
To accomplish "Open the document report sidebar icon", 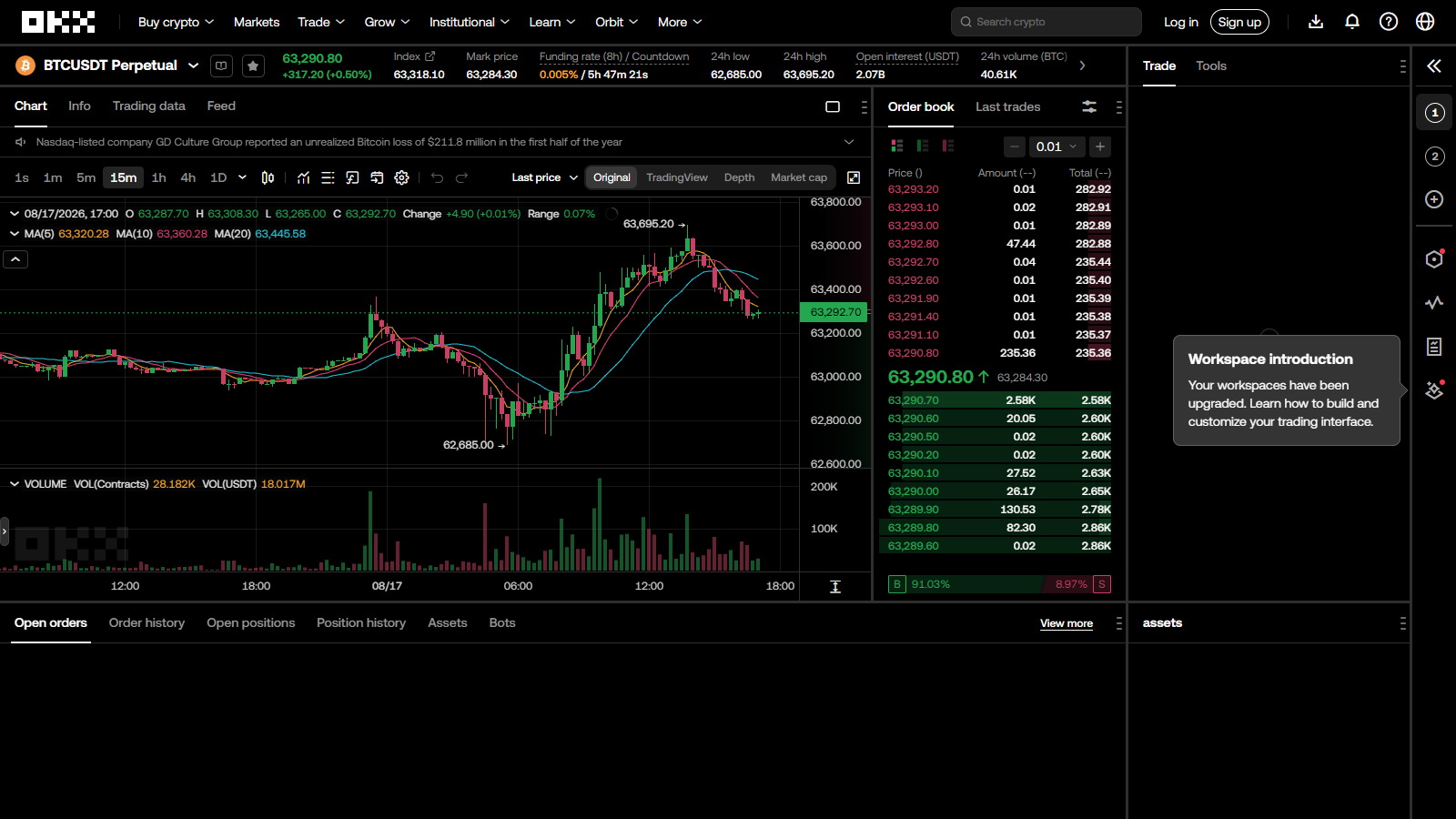I will tap(1434, 347).
